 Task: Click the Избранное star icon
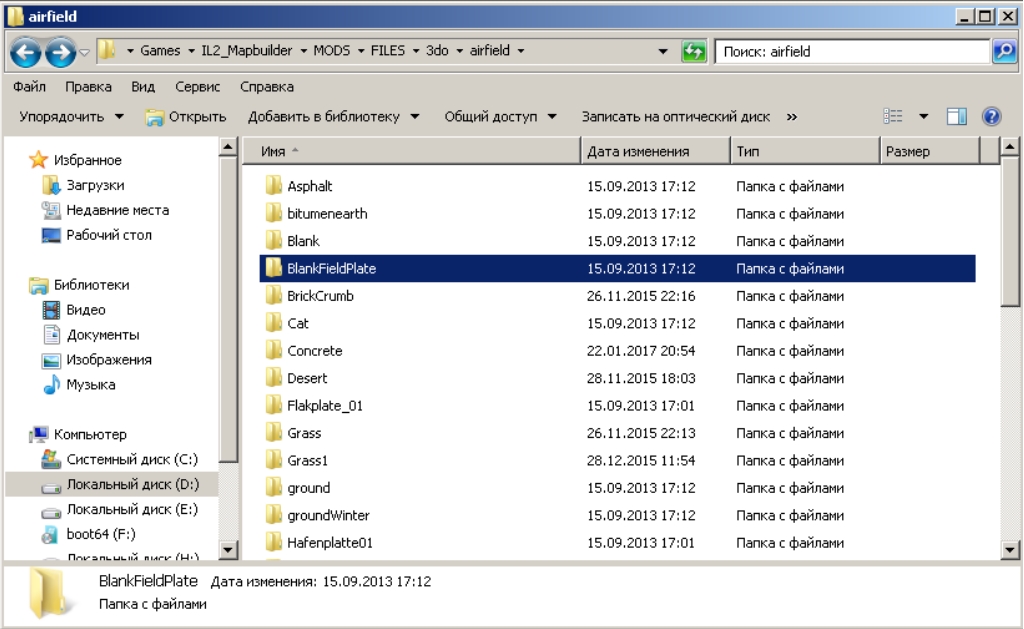pos(39,159)
